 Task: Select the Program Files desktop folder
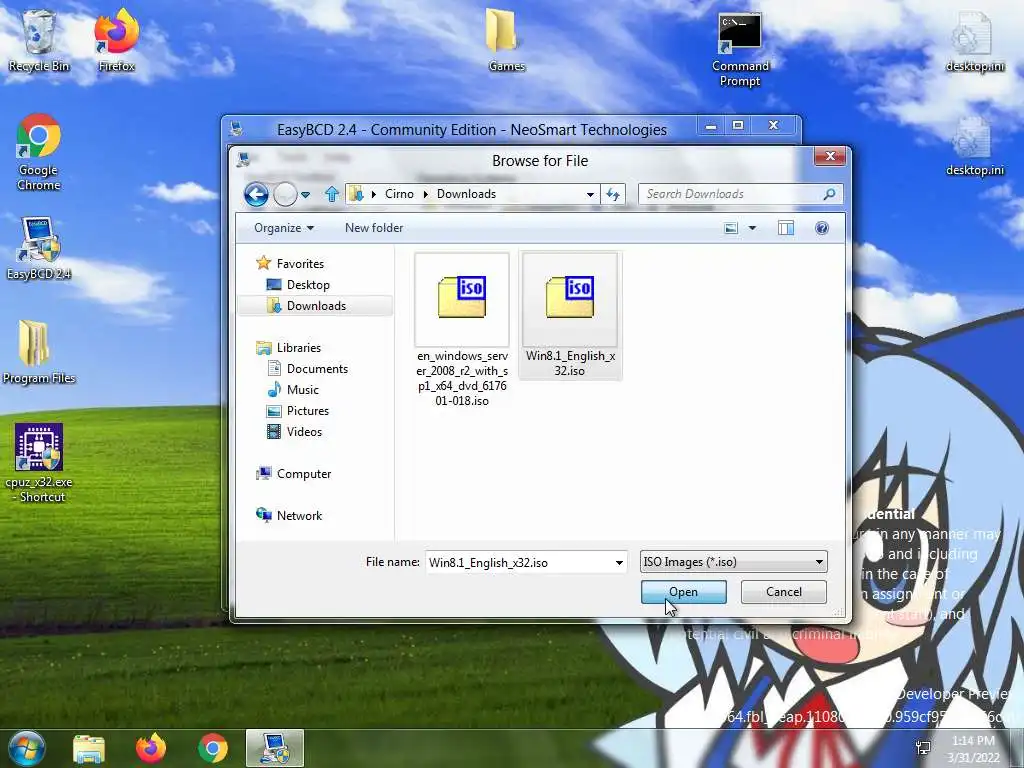pyautogui.click(x=39, y=352)
